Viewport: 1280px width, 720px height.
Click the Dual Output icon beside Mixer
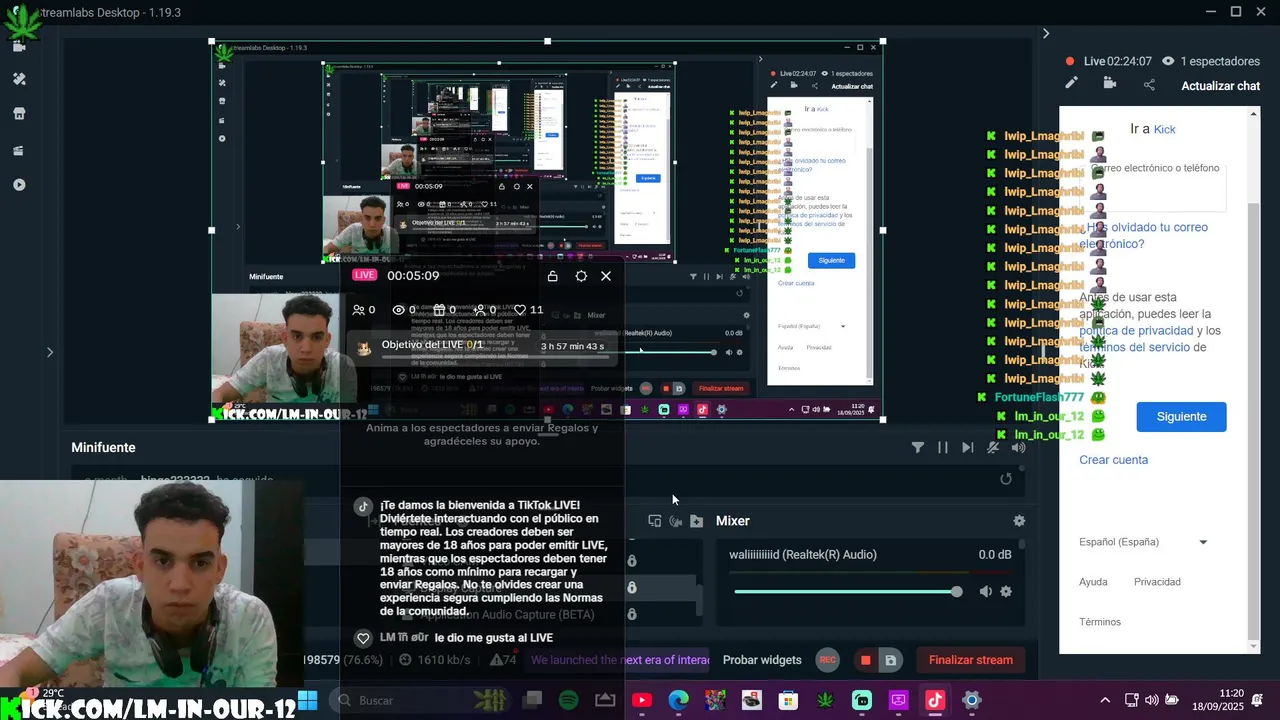(x=655, y=521)
